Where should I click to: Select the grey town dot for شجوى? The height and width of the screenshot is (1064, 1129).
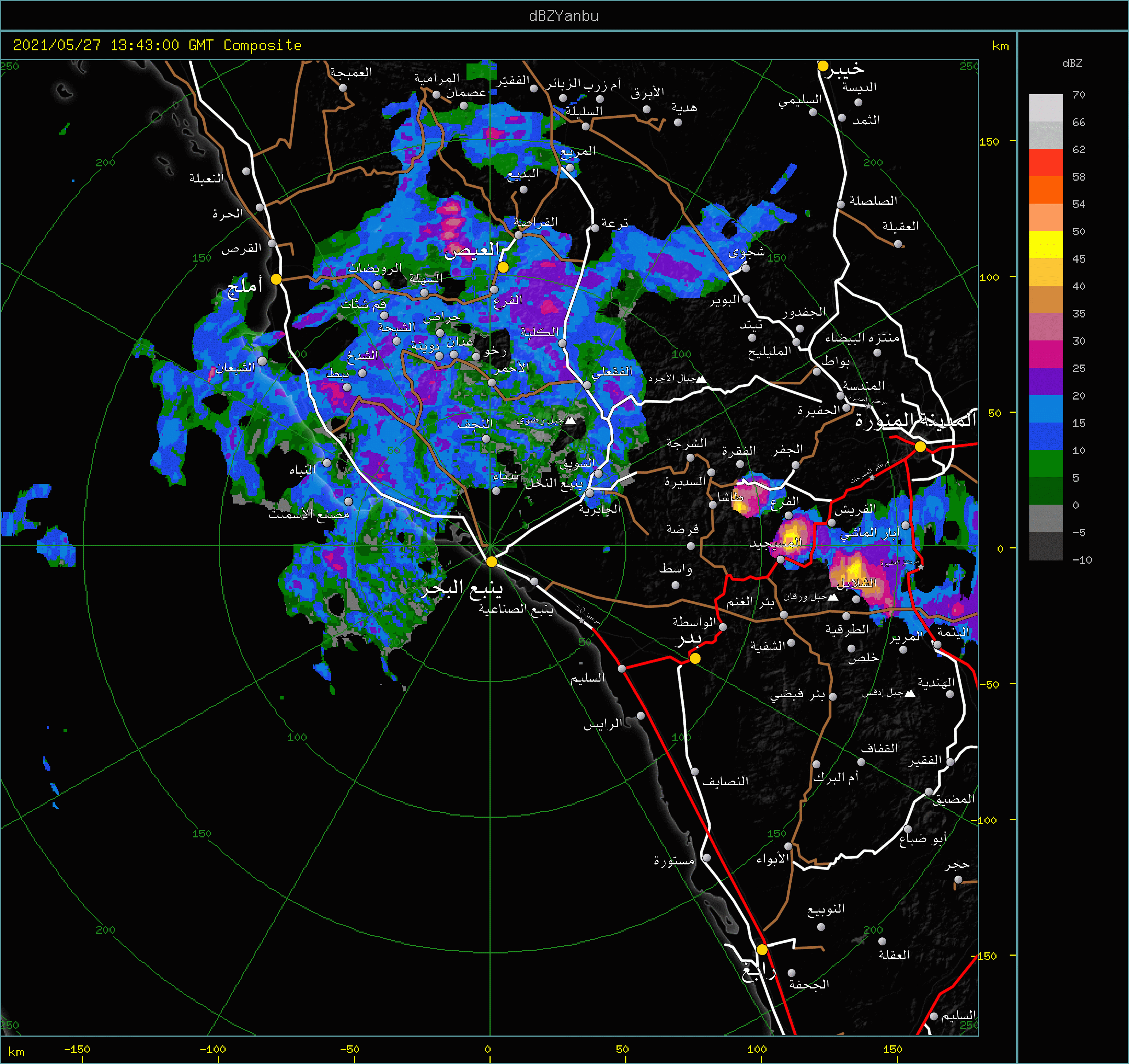tap(746, 268)
